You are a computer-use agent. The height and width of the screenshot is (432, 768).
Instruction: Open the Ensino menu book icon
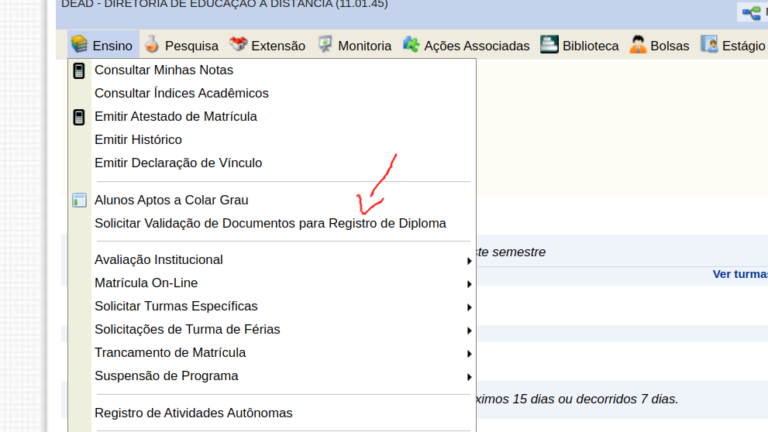[x=79, y=44]
